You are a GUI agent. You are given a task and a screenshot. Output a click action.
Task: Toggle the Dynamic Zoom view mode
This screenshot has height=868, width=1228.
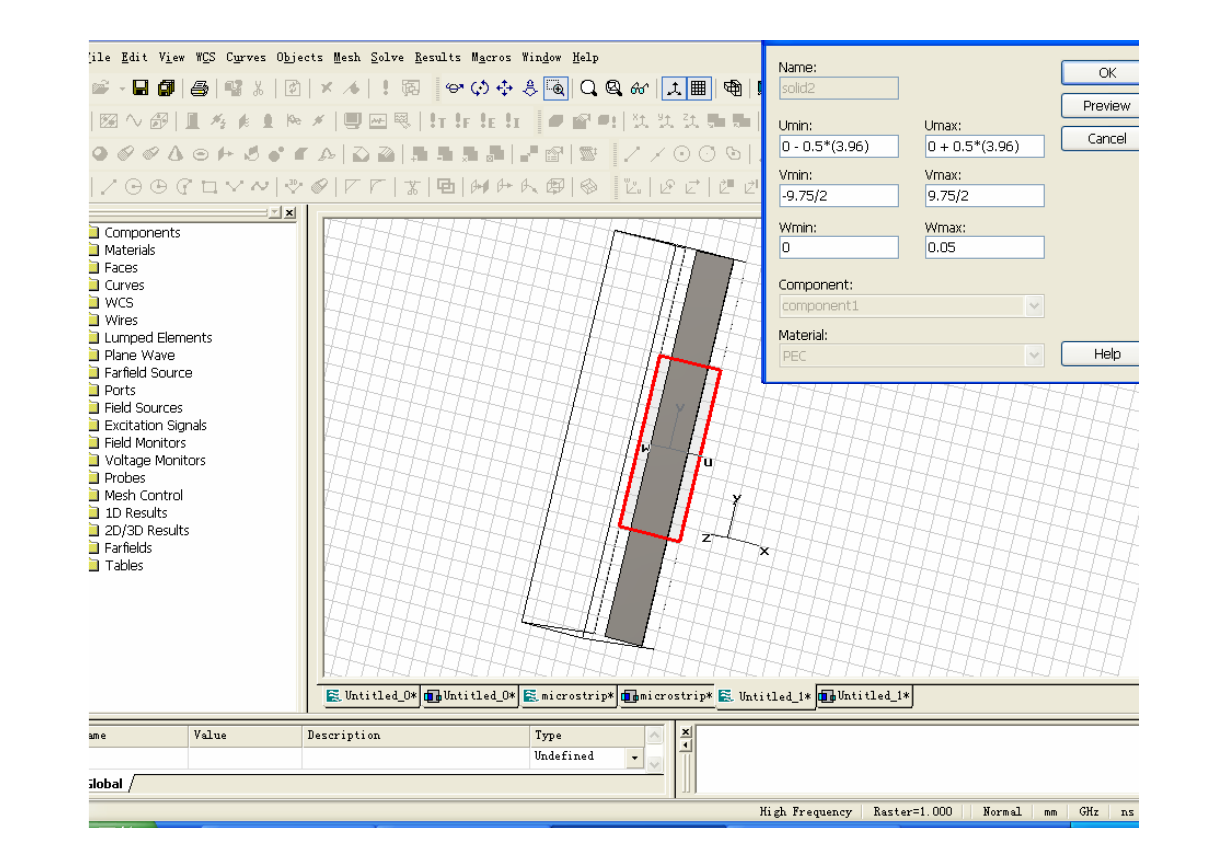[x=530, y=88]
